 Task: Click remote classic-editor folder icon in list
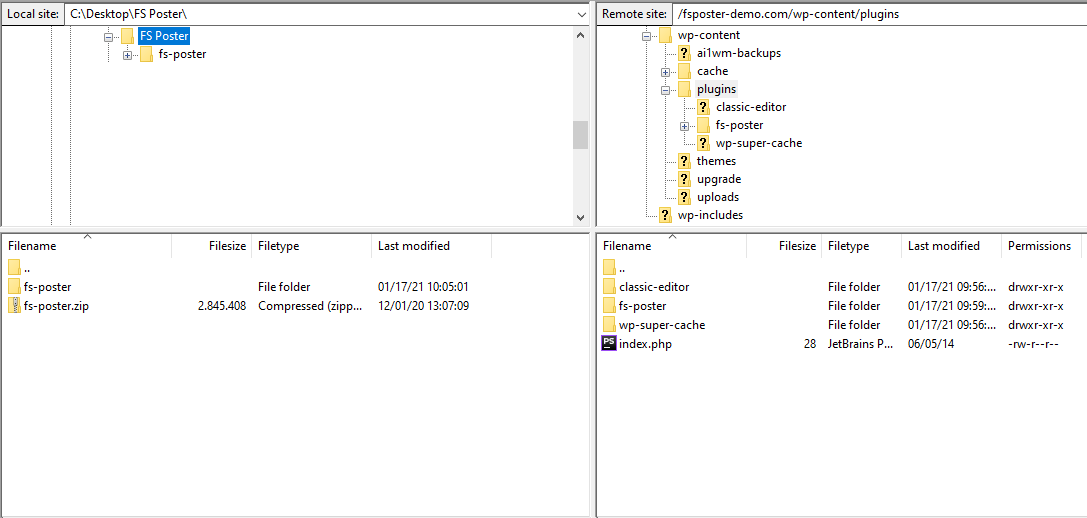pyautogui.click(x=609, y=286)
